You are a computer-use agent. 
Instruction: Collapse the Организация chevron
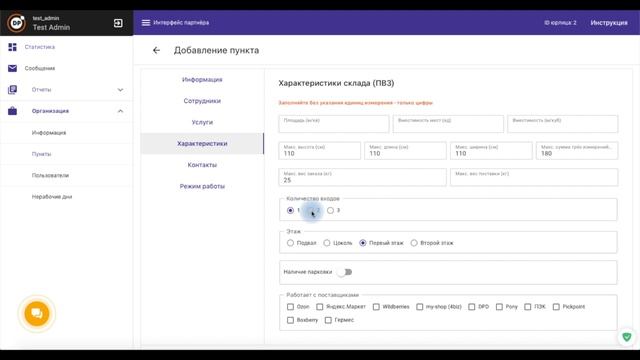pyautogui.click(x=120, y=111)
